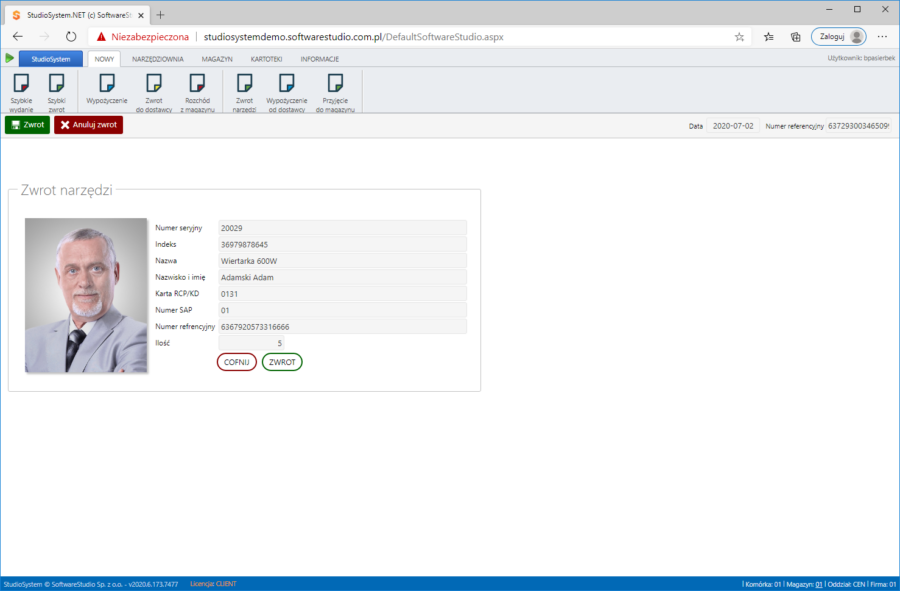Screen dimensions: 900x591
Task: Click the toolbar Numer referencyjny field
Action: tap(859, 126)
